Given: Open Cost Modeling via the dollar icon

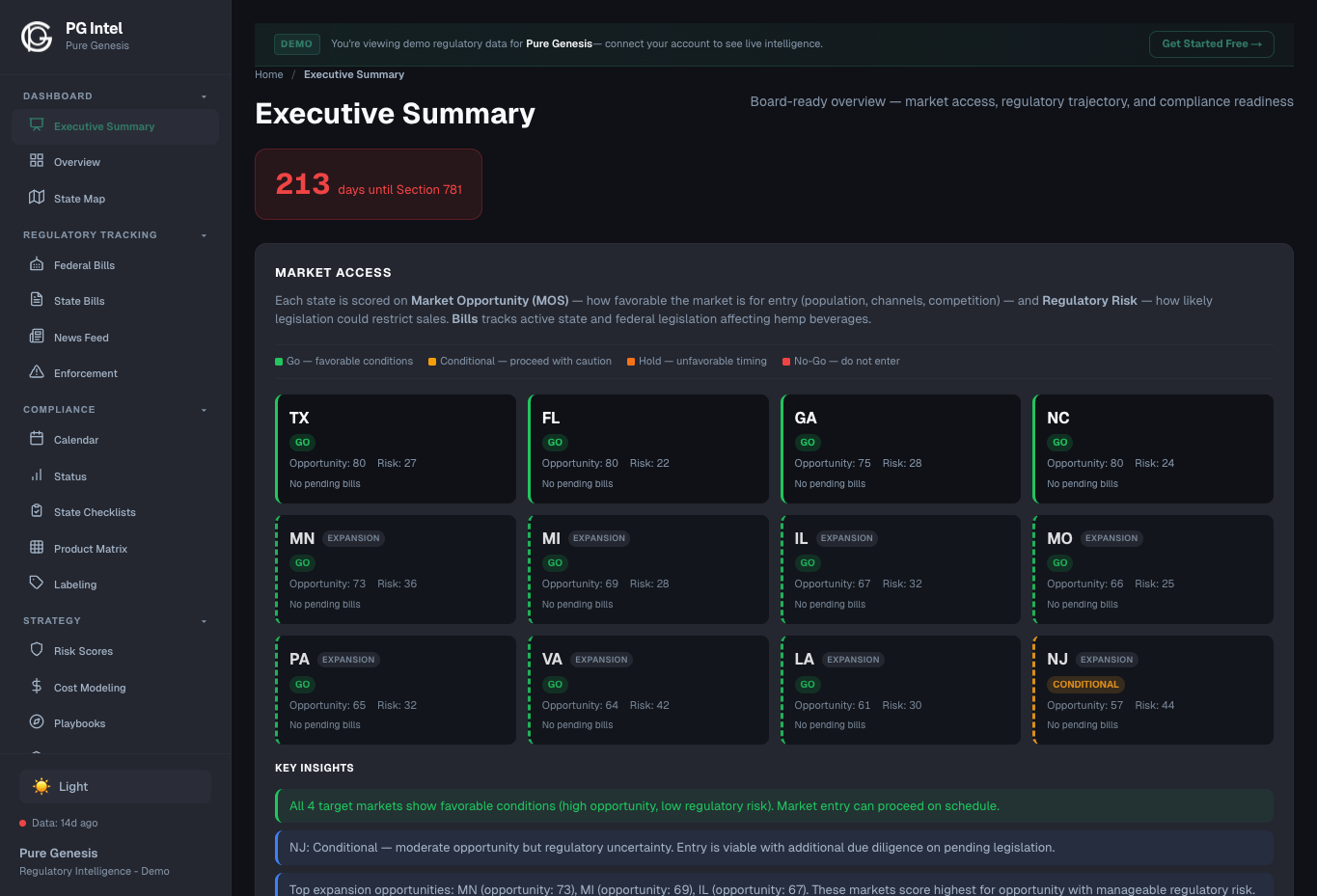Looking at the screenshot, I should pyautogui.click(x=35, y=687).
